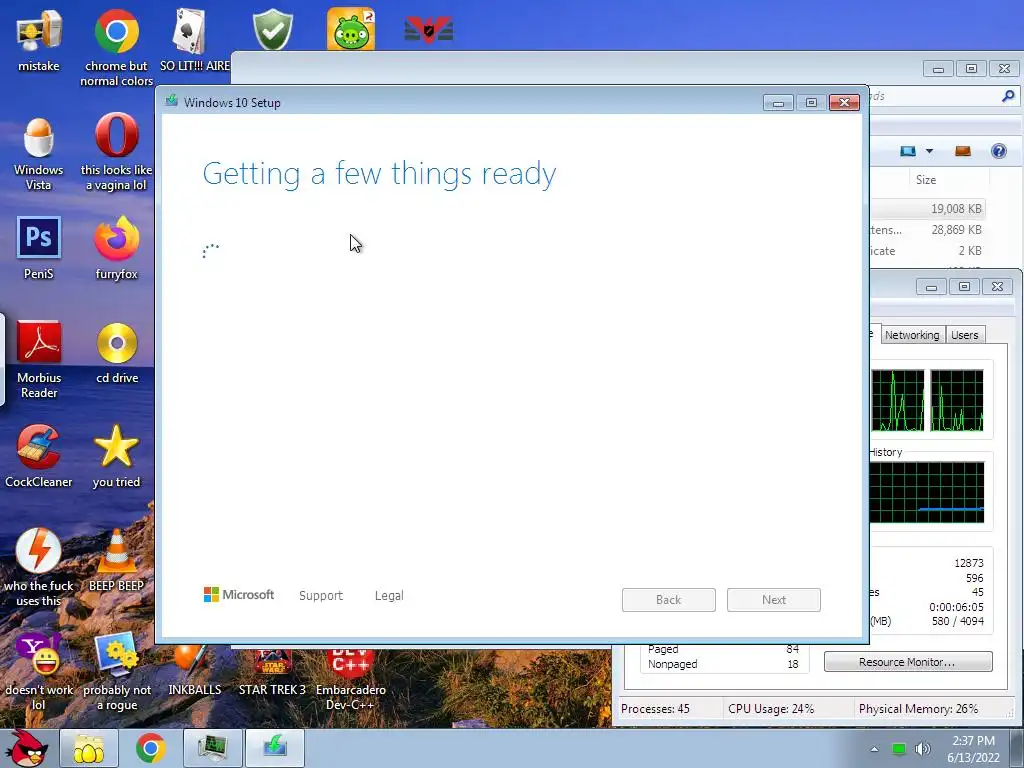Open Chrome from the taskbar
Image resolution: width=1024 pixels, height=768 pixels.
pyautogui.click(x=150, y=748)
